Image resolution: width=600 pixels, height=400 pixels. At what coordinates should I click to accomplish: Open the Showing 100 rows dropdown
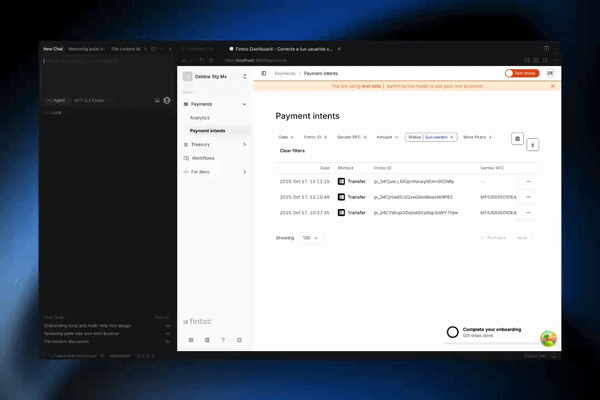click(x=311, y=238)
